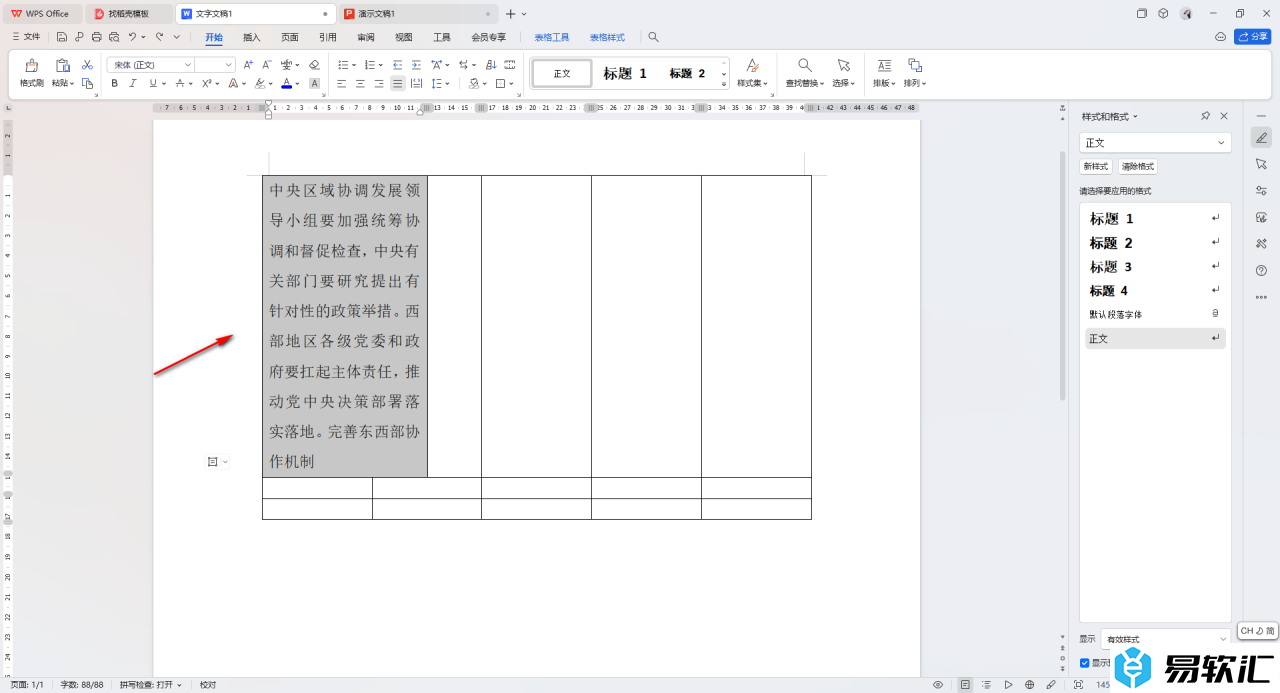The width and height of the screenshot is (1280, 693).
Task: Click the Align left icon
Action: 341,84
